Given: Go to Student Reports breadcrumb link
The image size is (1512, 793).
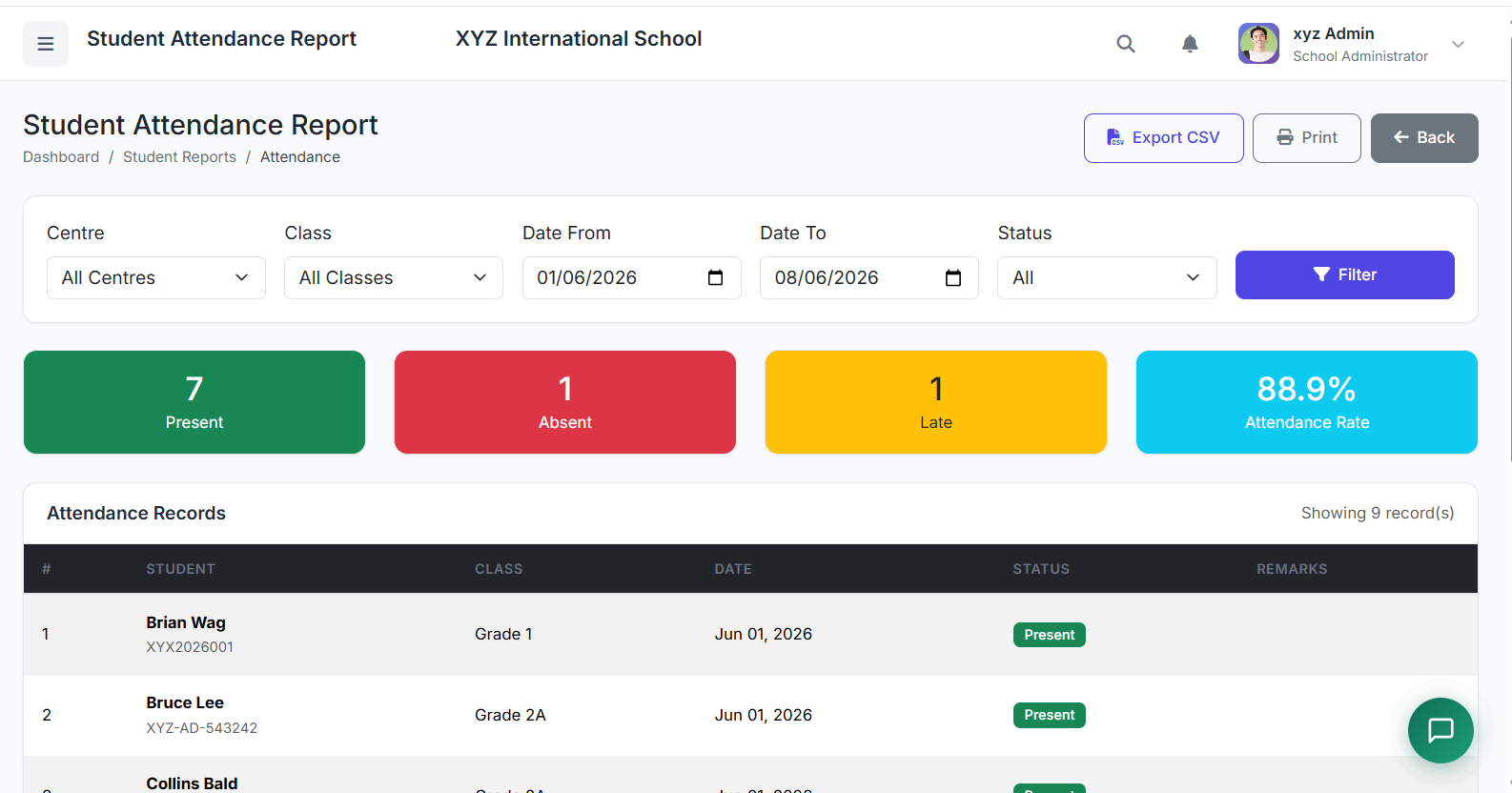Looking at the screenshot, I should click(179, 157).
